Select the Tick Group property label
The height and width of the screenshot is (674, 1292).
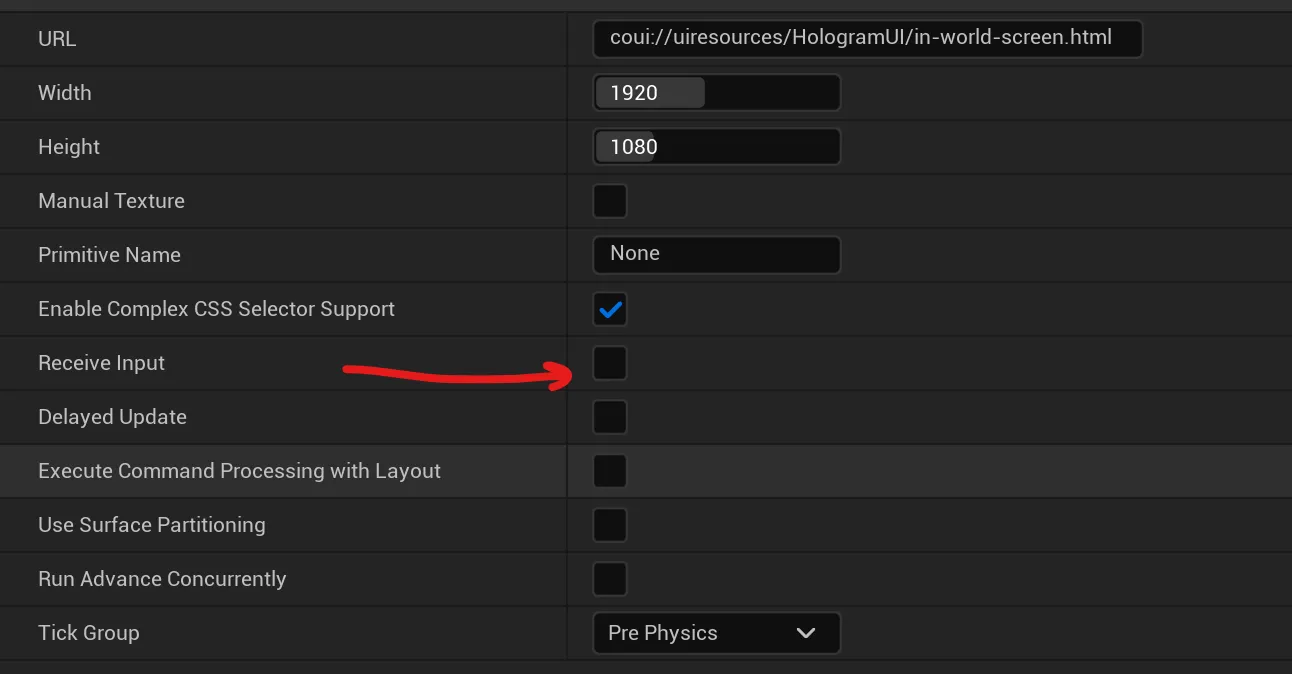[x=88, y=633]
